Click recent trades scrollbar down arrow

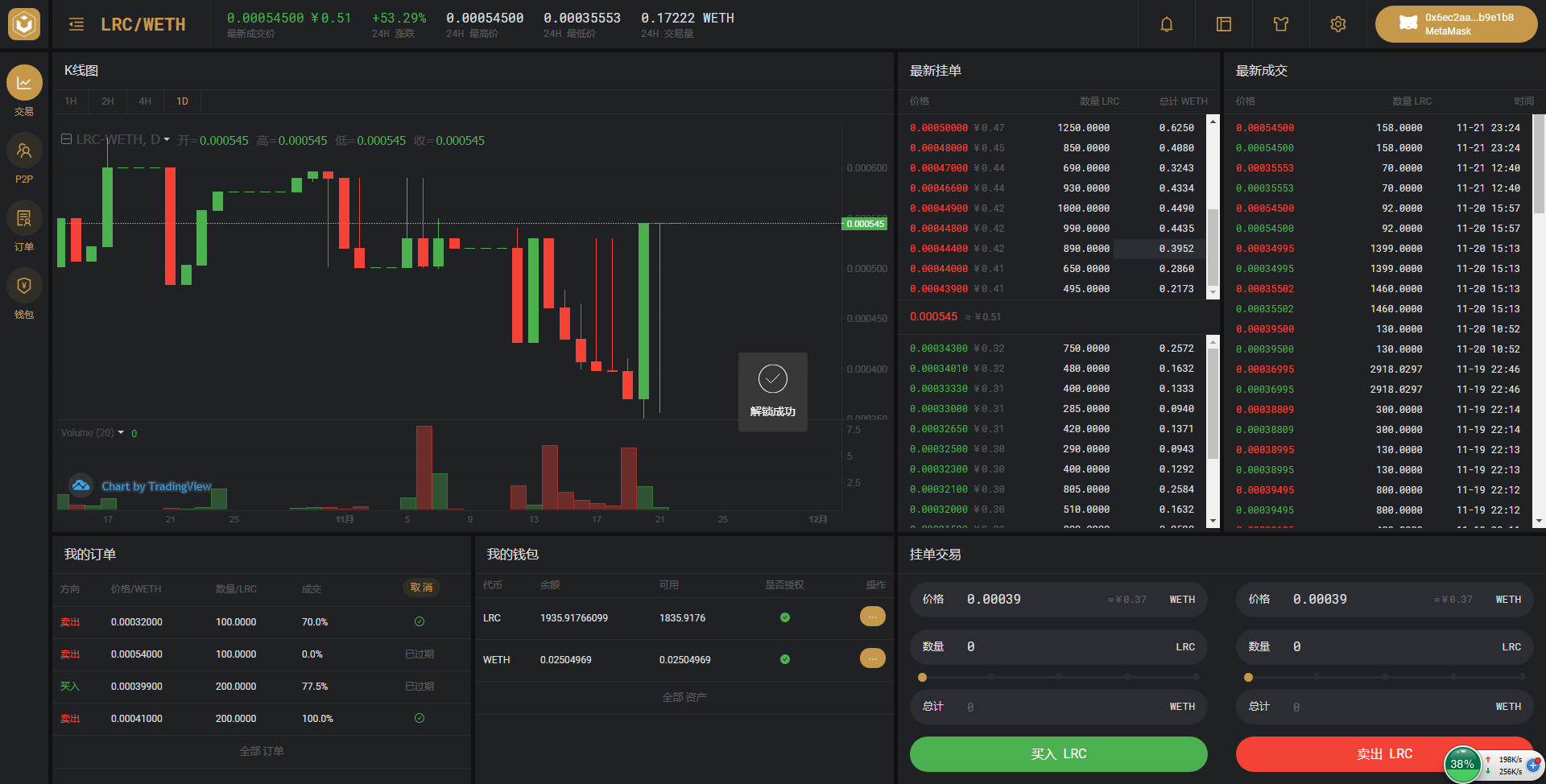[1539, 522]
